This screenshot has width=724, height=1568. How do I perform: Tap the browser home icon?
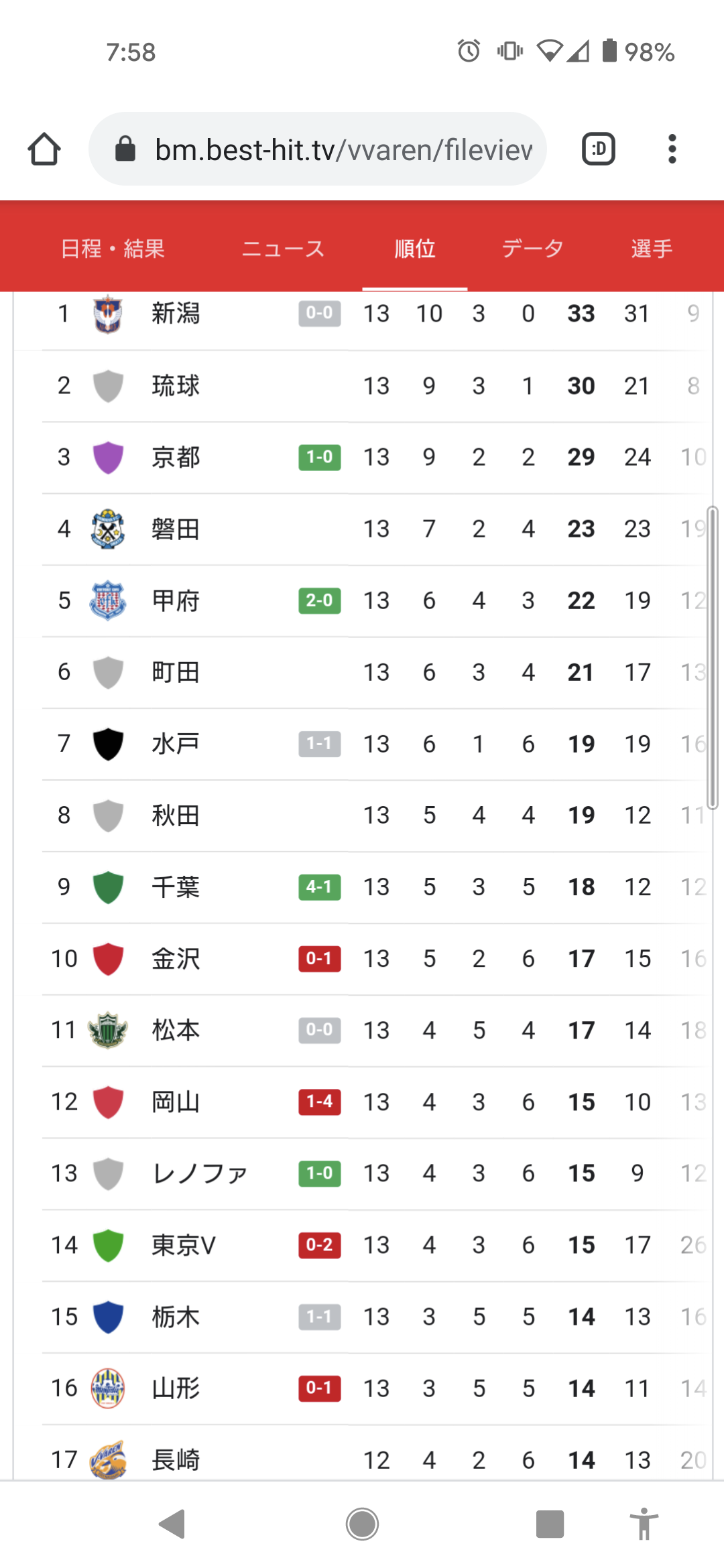pyautogui.click(x=44, y=149)
